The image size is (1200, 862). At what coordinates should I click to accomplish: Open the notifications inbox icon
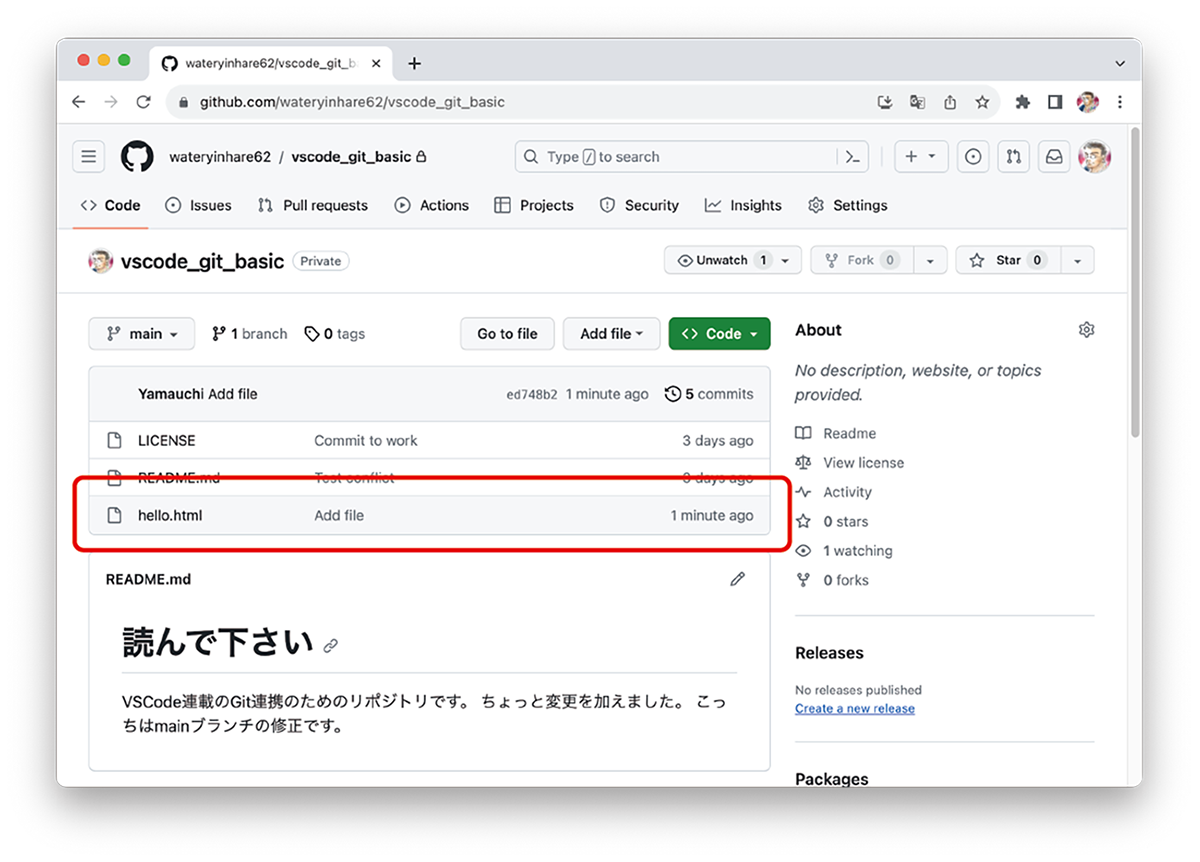1054,157
